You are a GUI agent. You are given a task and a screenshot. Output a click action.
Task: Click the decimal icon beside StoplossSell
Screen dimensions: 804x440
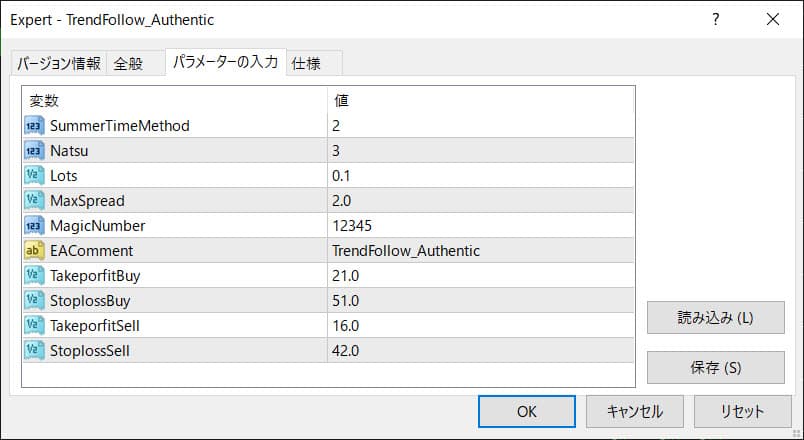tap(34, 350)
